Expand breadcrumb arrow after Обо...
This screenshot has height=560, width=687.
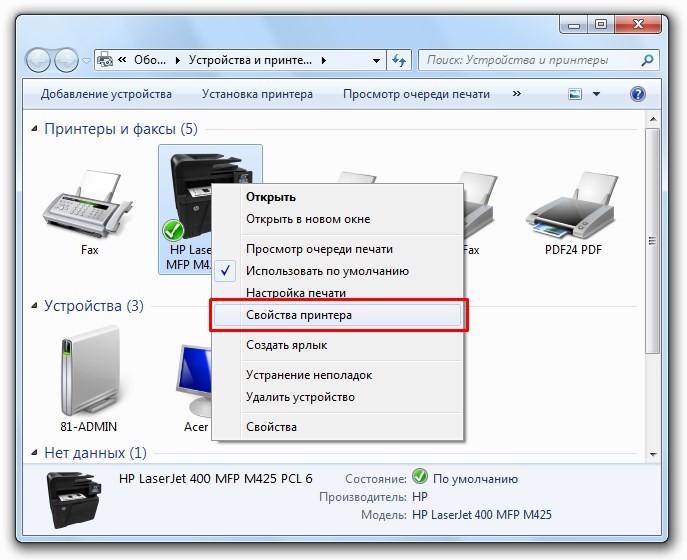(x=177, y=60)
